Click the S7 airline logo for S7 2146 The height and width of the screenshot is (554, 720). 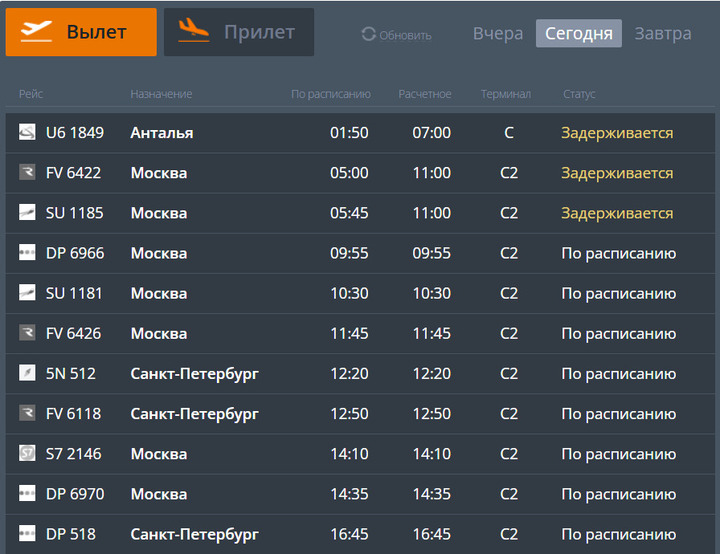tap(27, 453)
